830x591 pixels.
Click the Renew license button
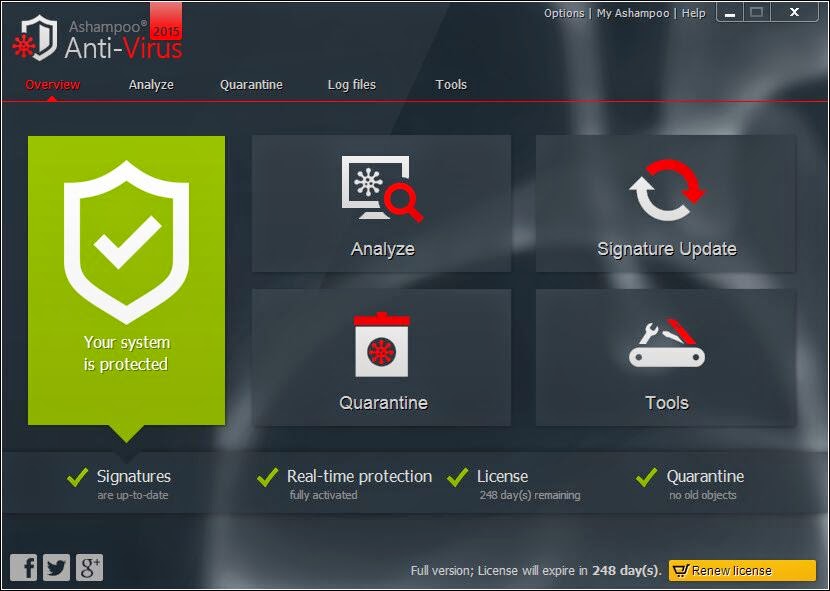(x=742, y=570)
